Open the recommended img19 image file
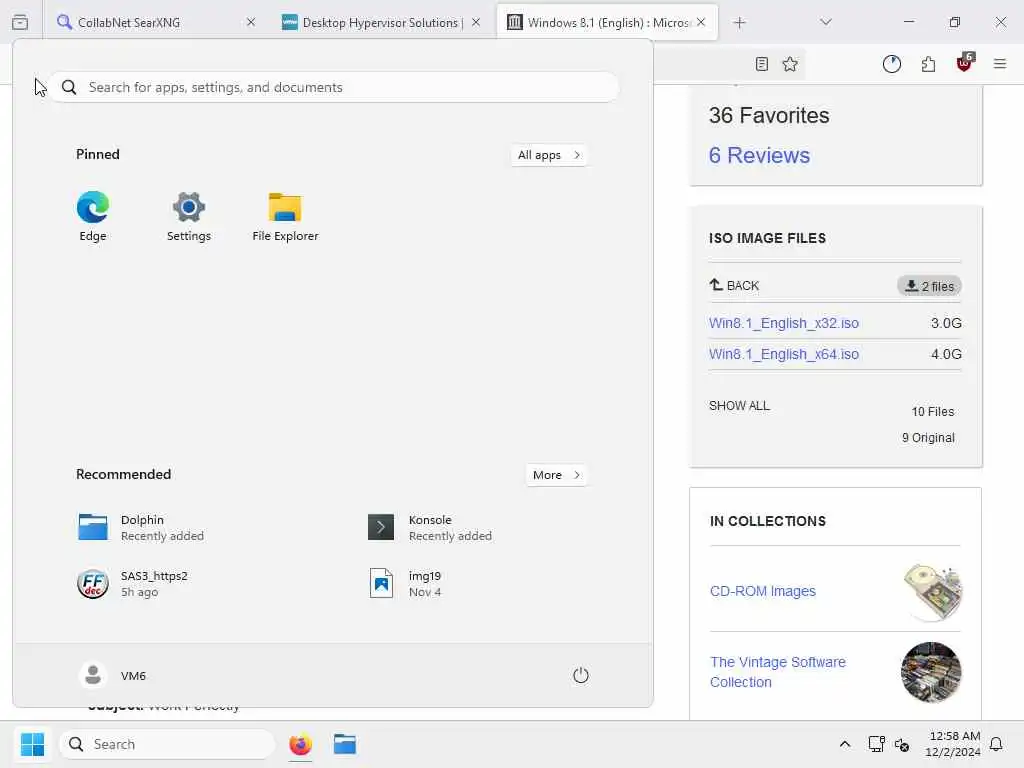 (x=406, y=584)
